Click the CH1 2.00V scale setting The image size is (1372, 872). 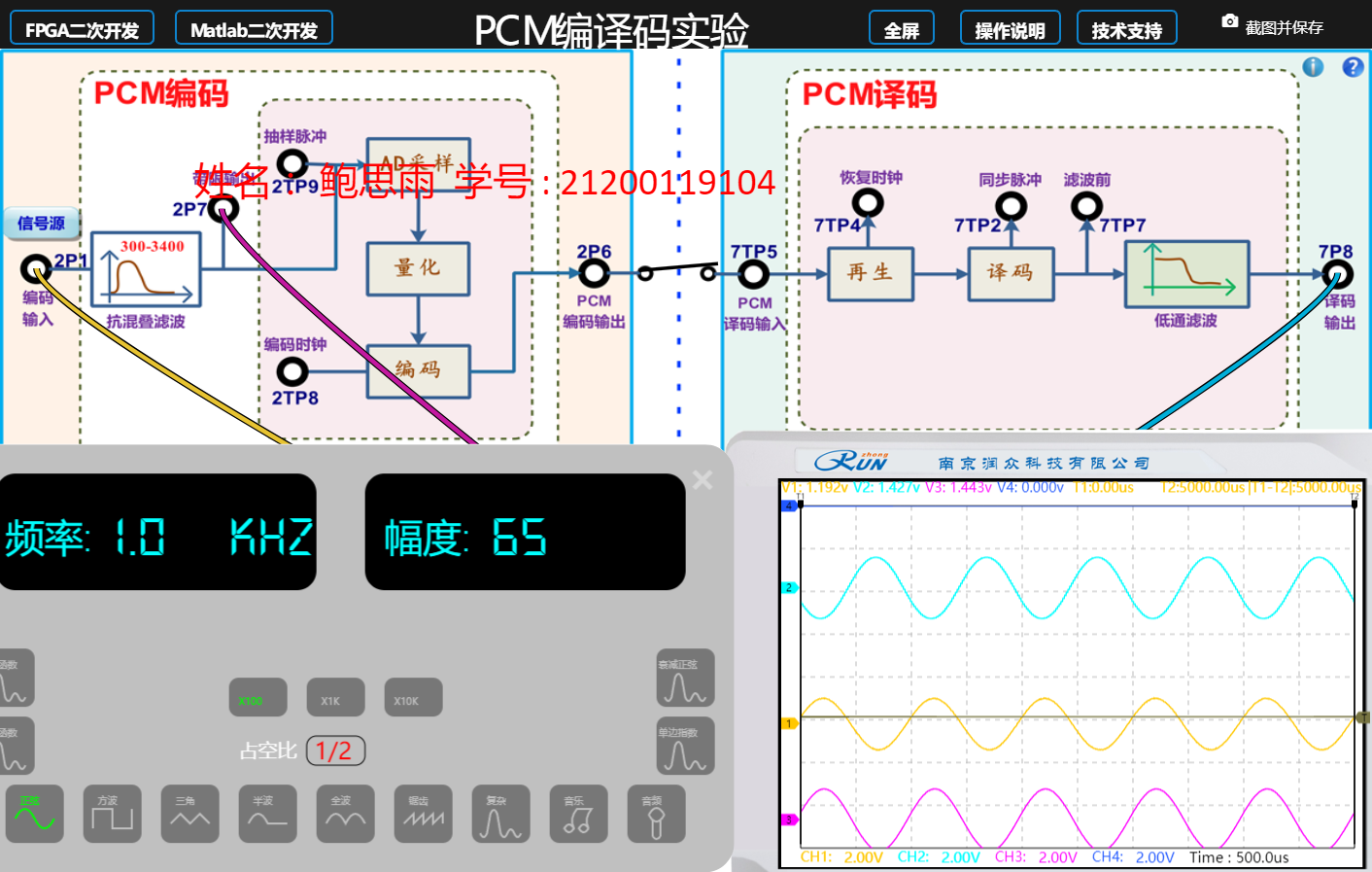pyautogui.click(x=841, y=857)
